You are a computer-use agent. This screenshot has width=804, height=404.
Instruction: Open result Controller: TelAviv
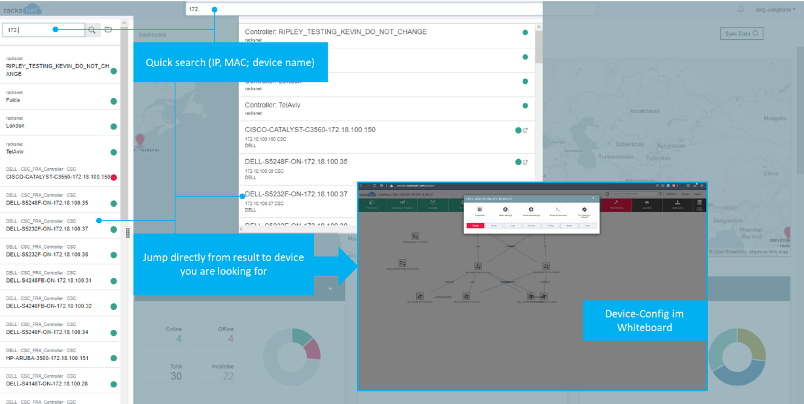[387, 109]
